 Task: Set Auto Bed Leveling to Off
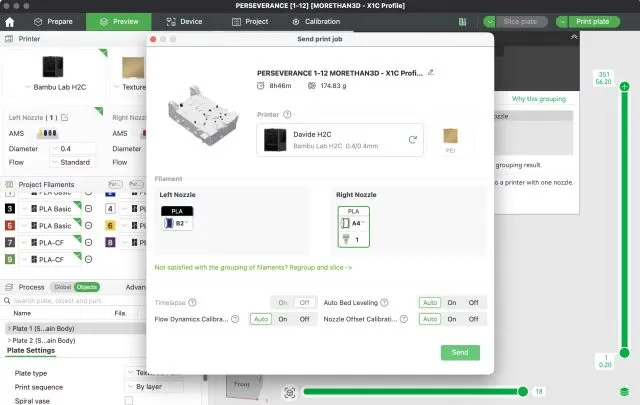[x=473, y=302]
